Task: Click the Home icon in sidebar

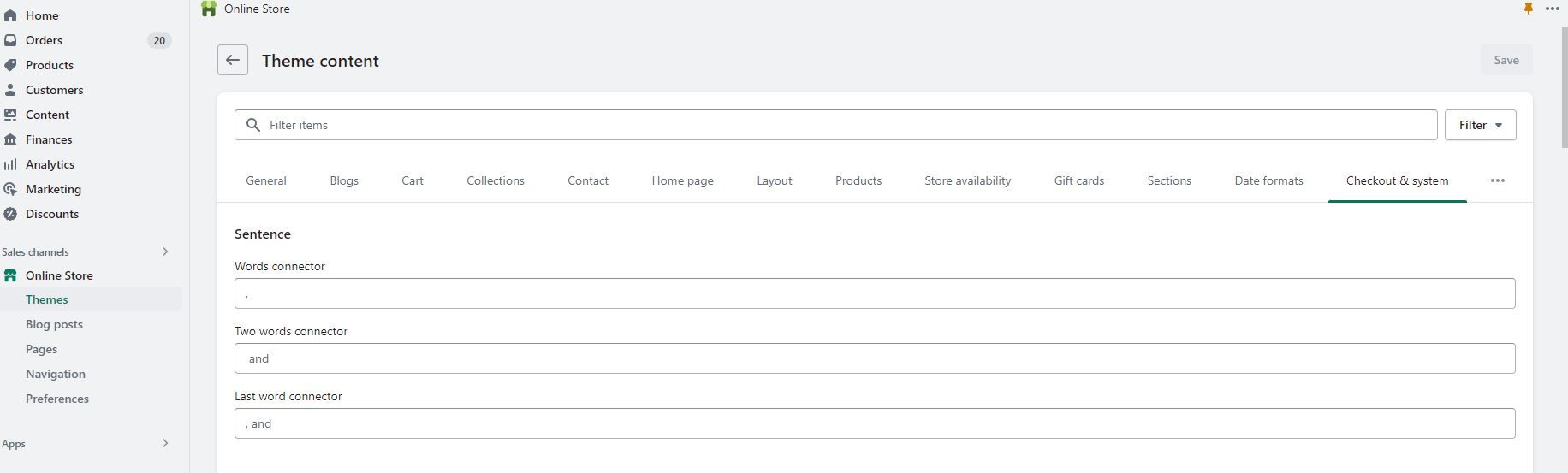Action: (x=10, y=15)
